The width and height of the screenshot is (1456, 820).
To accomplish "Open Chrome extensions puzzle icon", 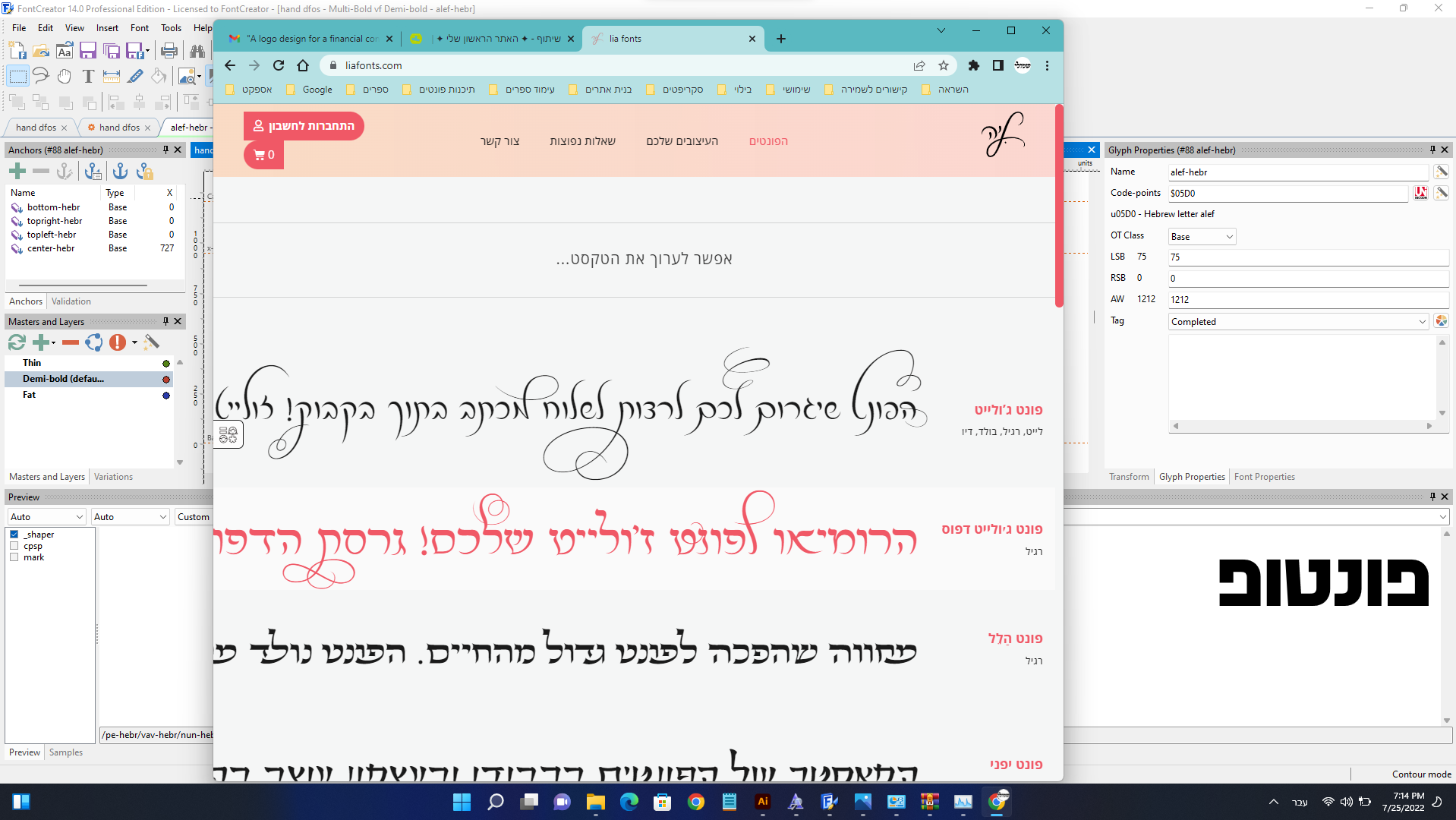I will 974,65.
